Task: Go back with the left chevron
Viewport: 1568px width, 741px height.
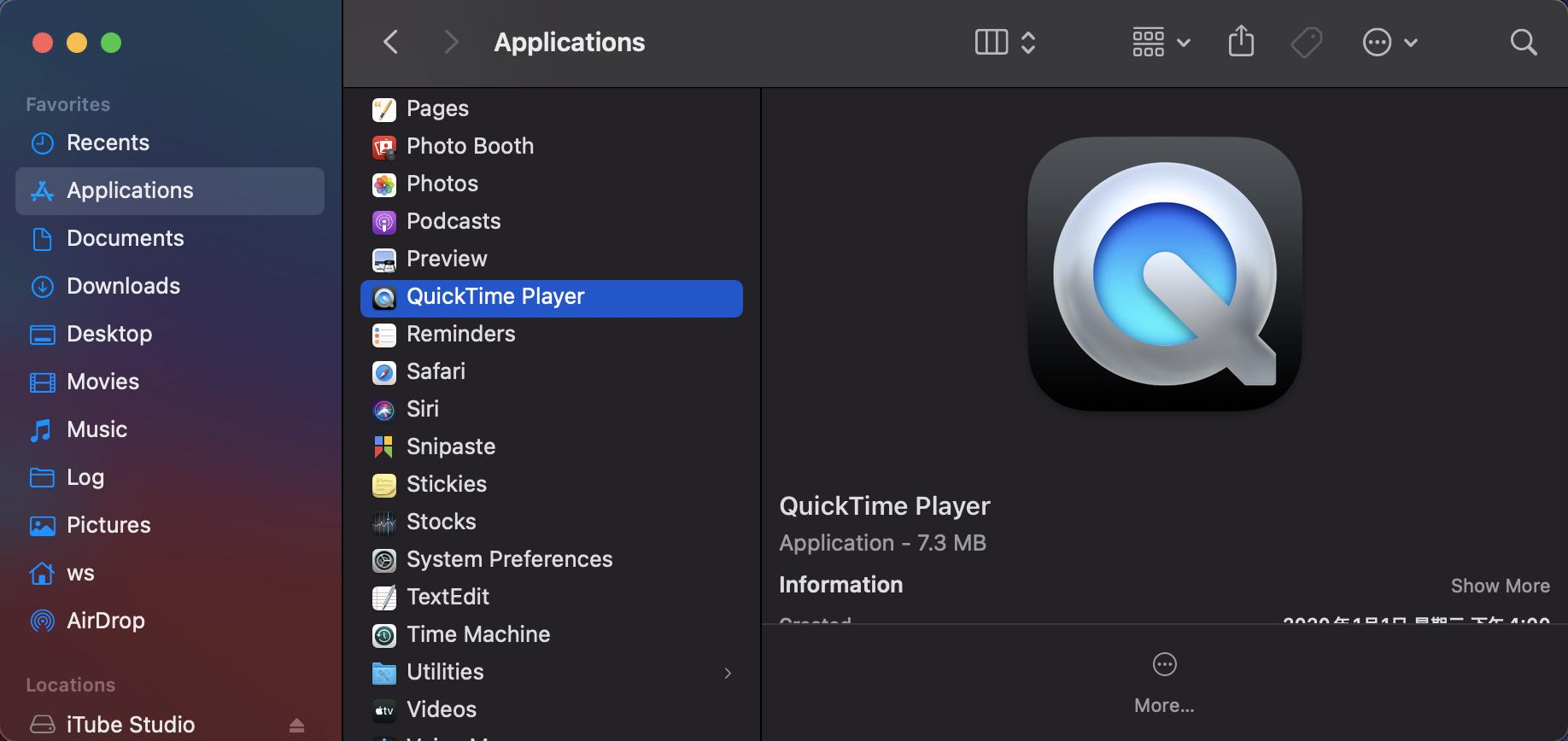Action: [391, 42]
